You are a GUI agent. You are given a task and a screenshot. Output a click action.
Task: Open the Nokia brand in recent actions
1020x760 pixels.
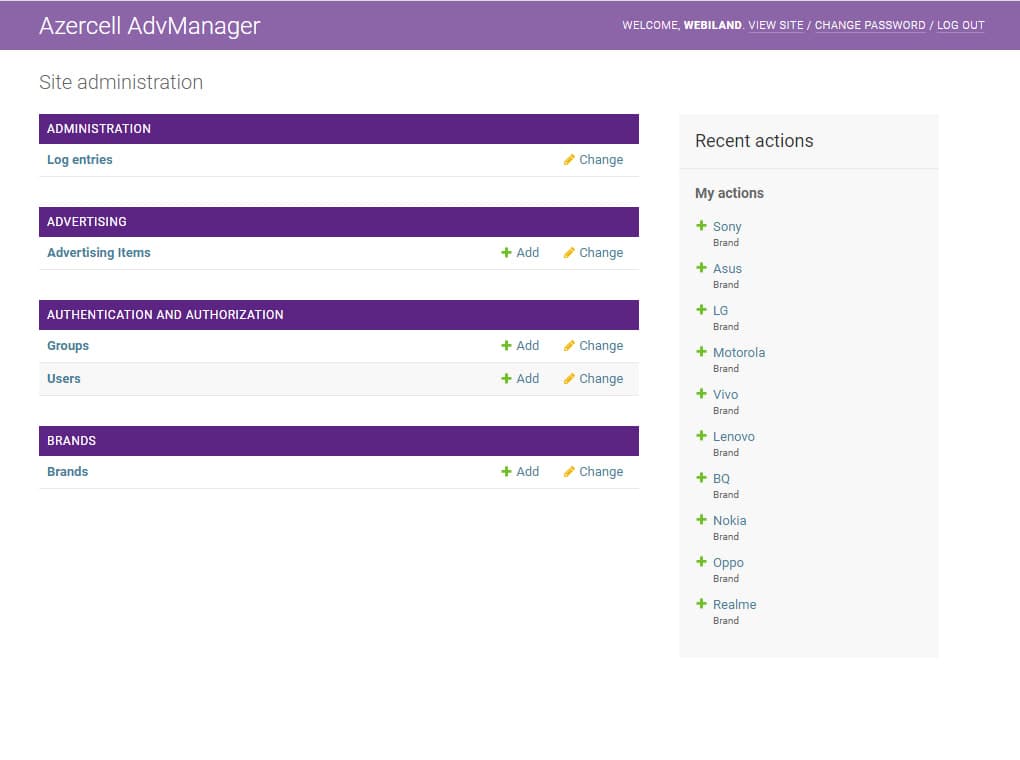730,521
